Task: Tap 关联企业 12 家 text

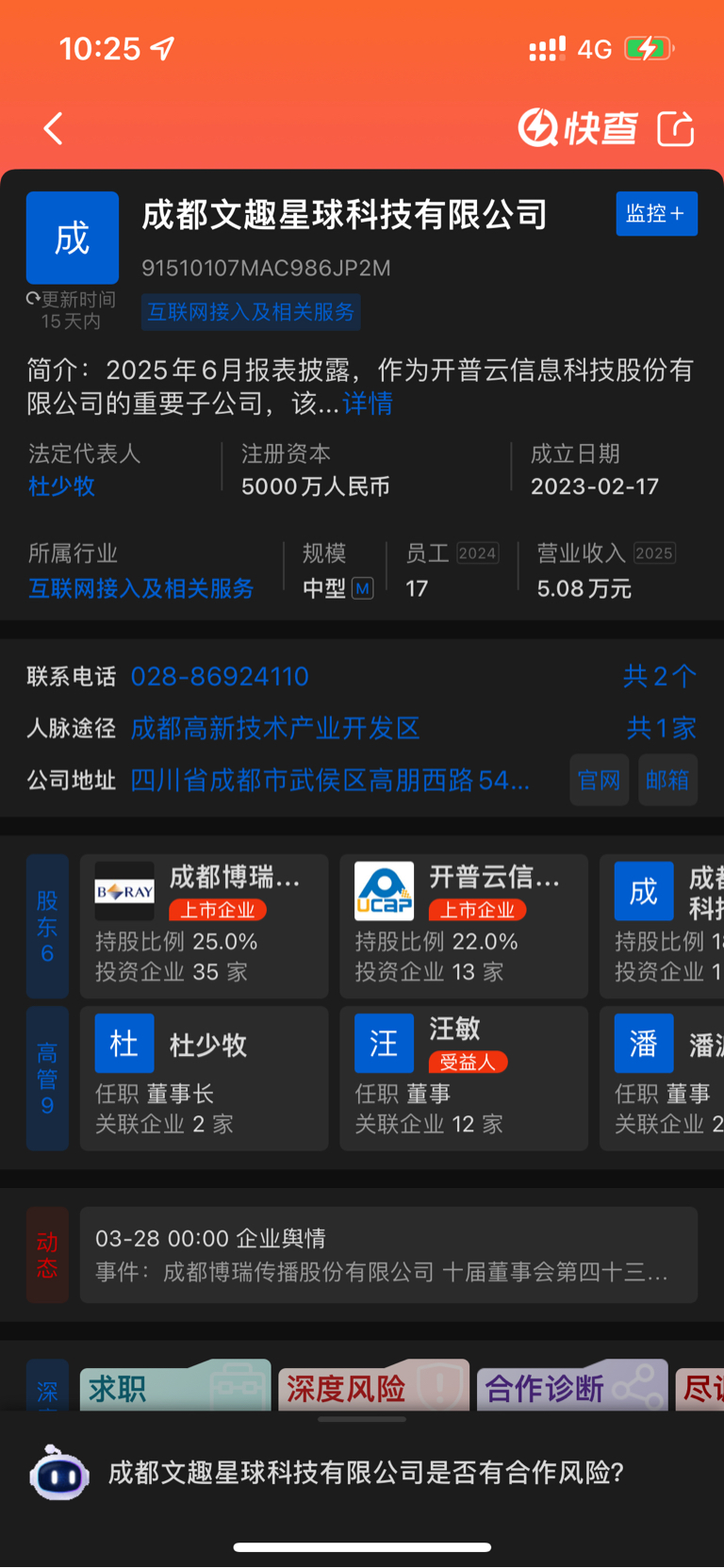Action: (x=429, y=1124)
